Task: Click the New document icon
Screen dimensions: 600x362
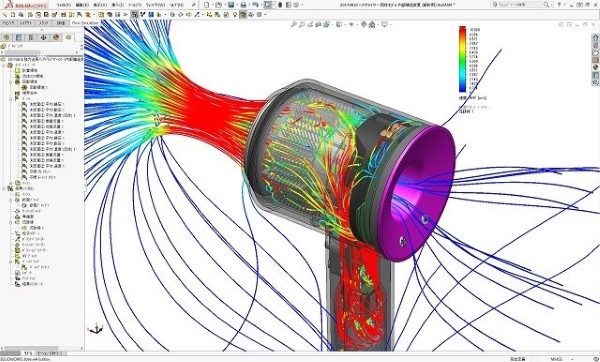Action: [207, 5]
